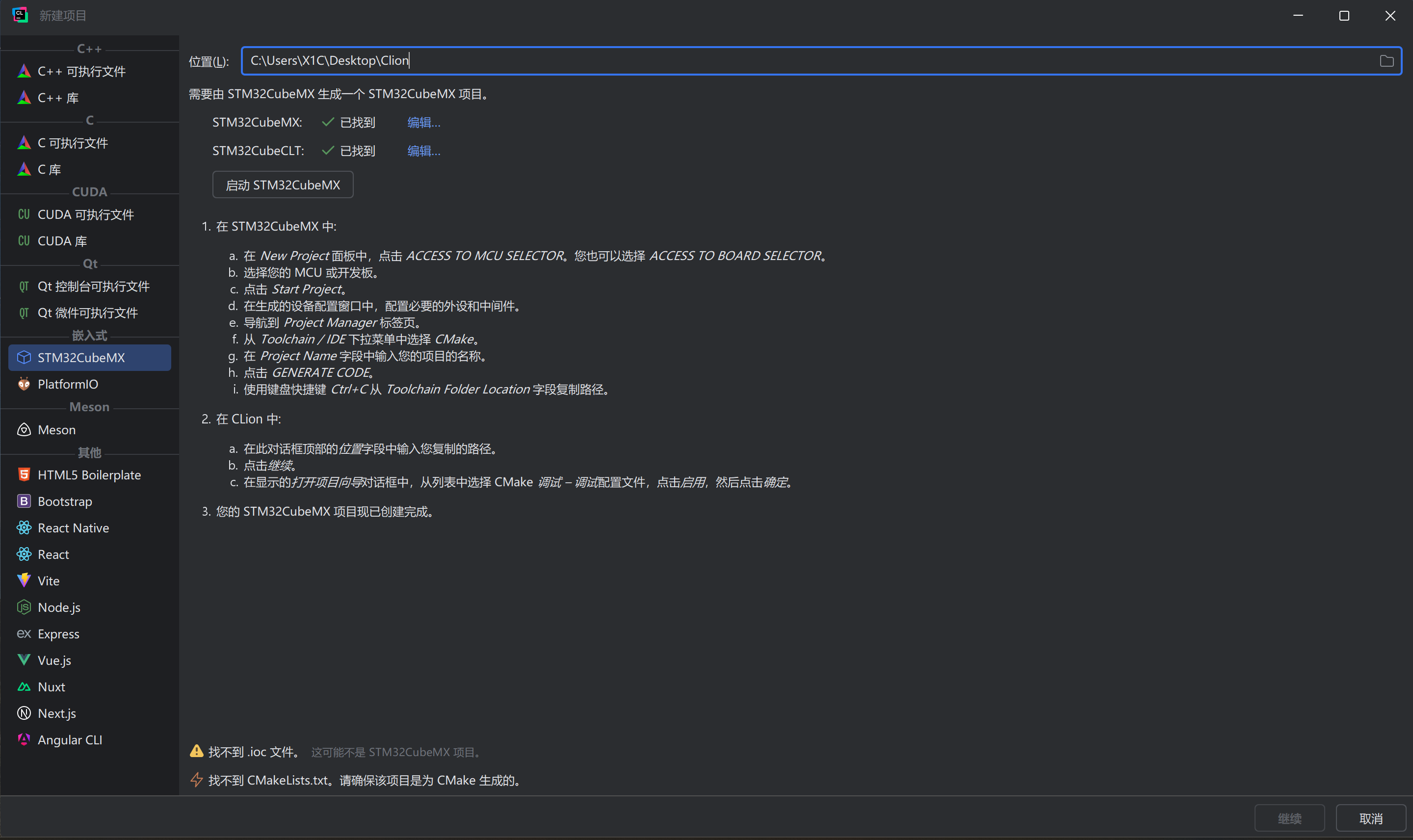
Task: Choose the C 可执行文件 icon
Action: pos(24,143)
